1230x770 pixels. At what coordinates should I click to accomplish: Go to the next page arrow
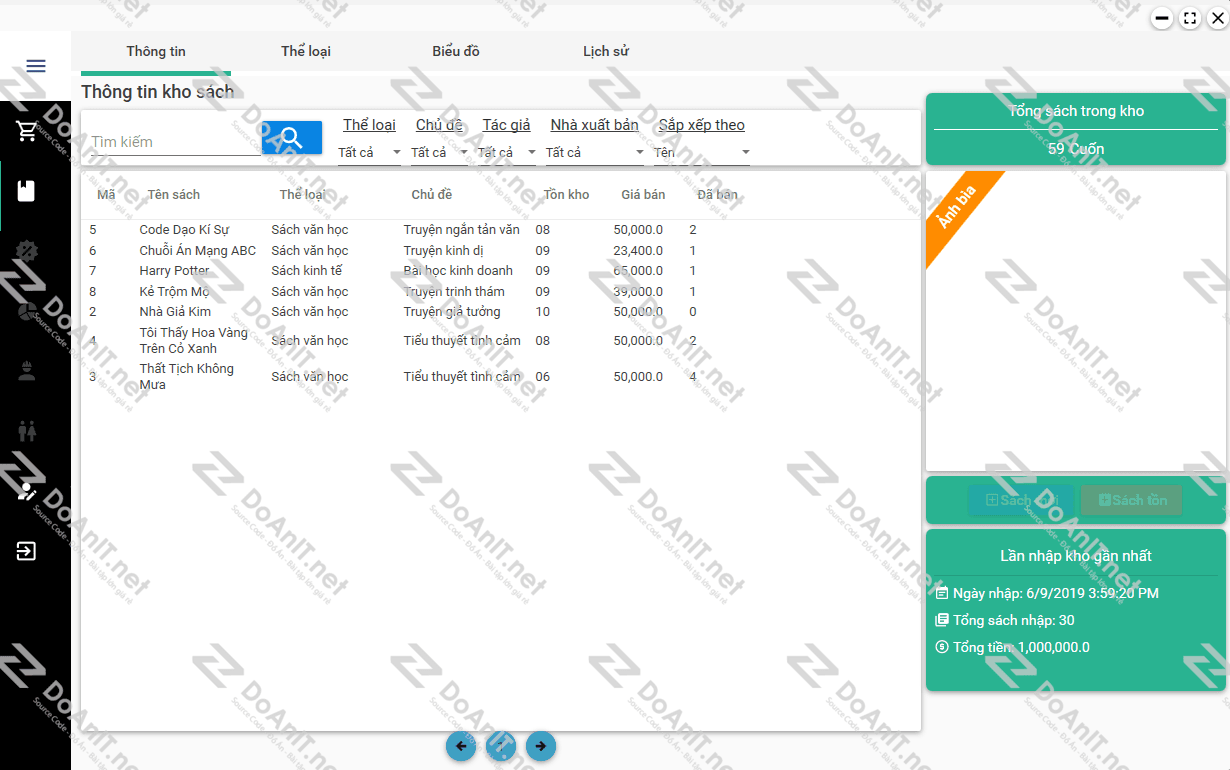(x=541, y=746)
